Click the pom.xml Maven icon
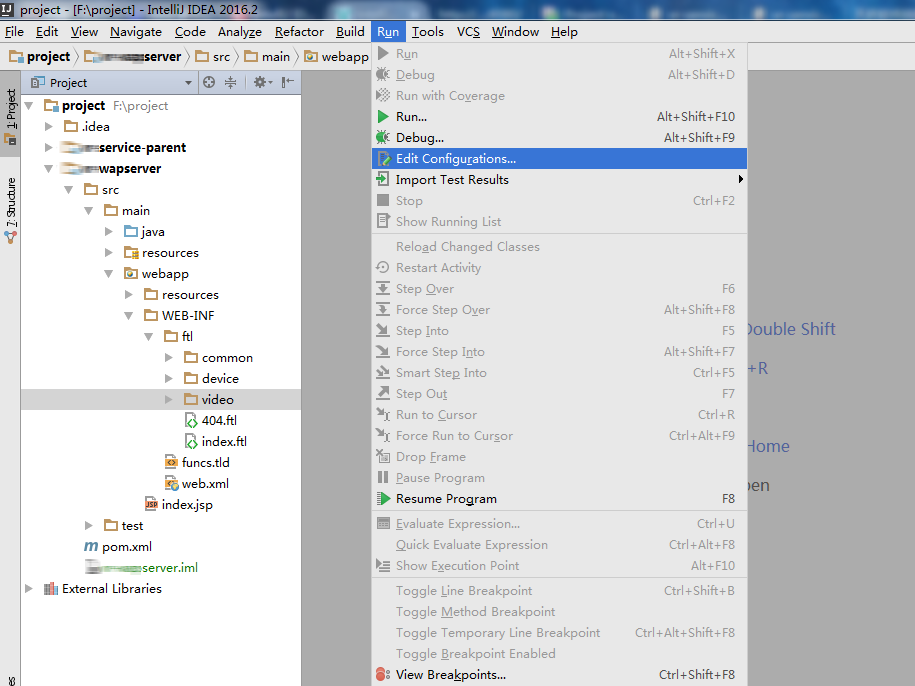 pos(91,547)
